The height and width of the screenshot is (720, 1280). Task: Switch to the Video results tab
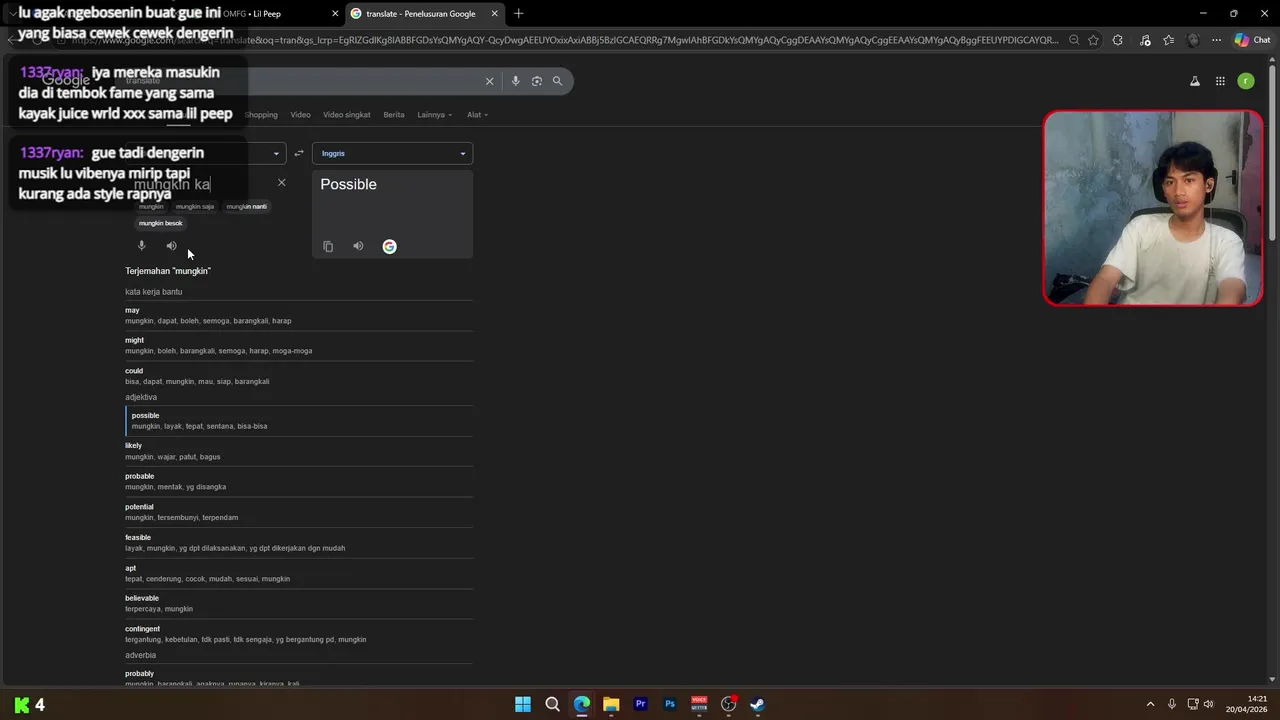point(300,114)
